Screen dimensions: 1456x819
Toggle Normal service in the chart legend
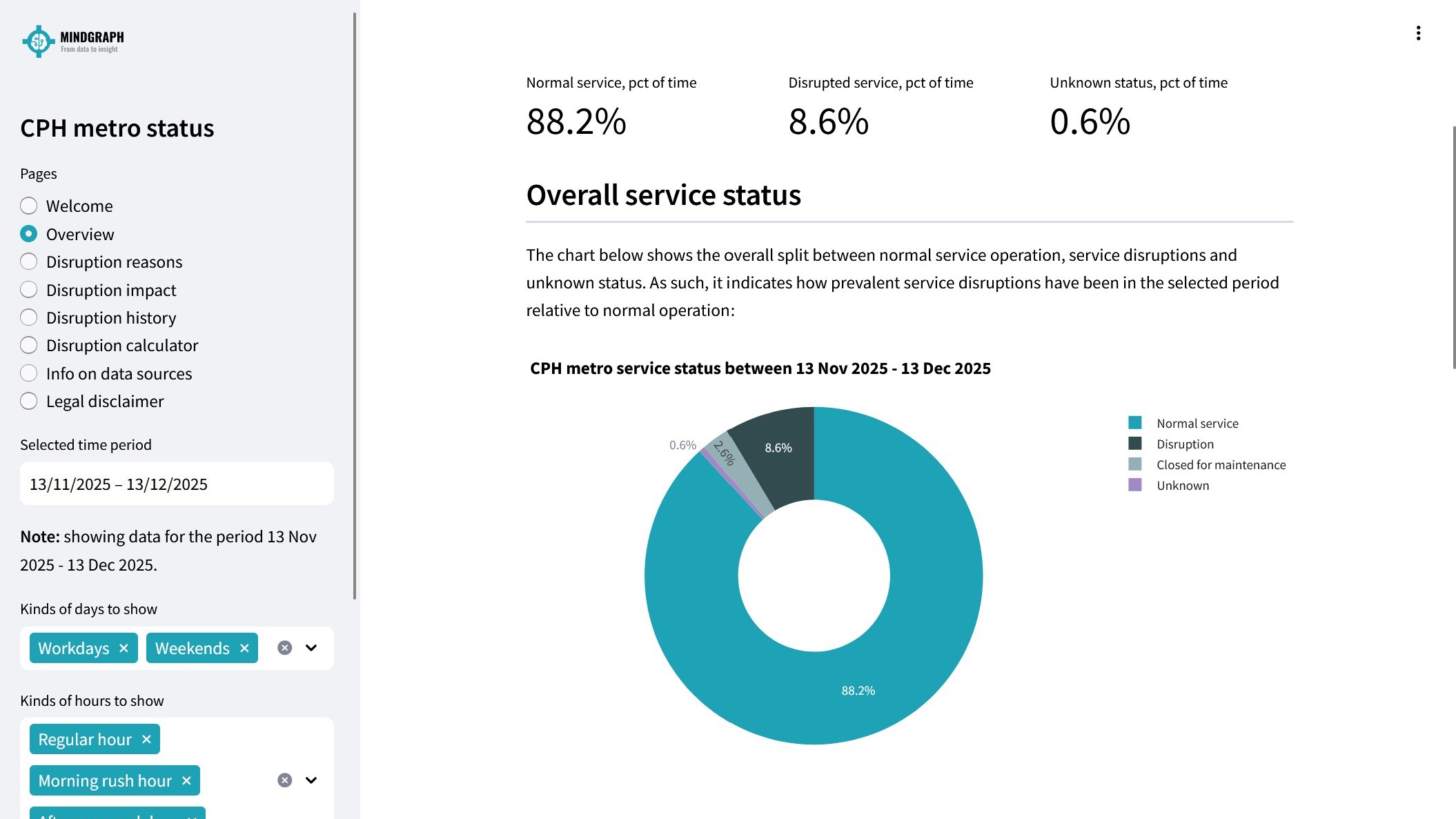(1197, 423)
